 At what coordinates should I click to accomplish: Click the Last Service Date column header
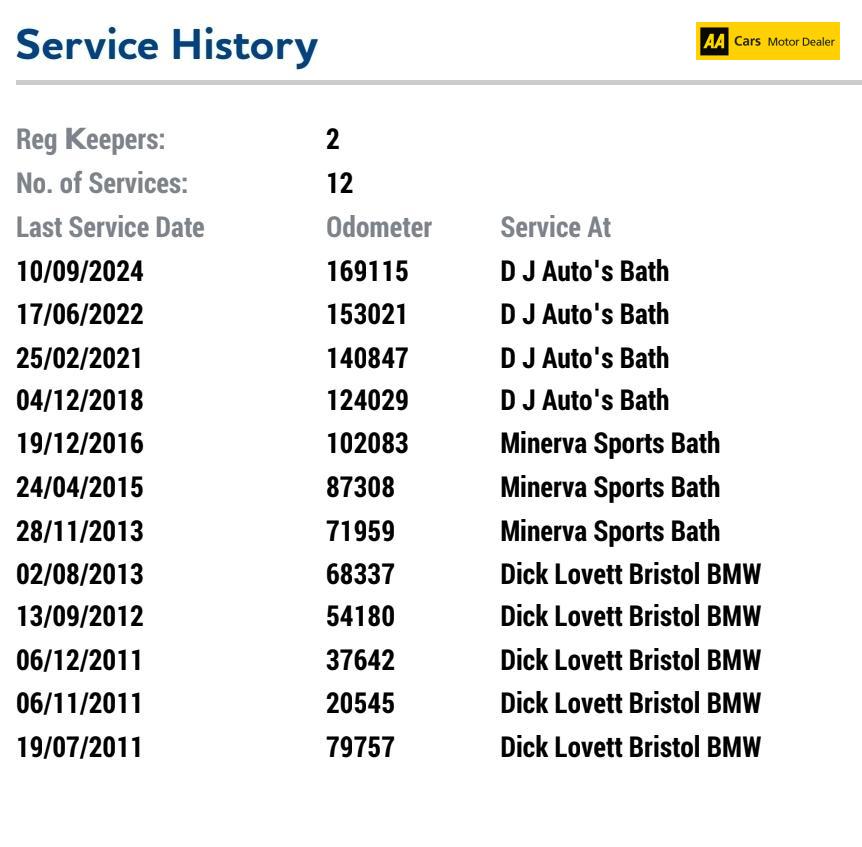110,228
